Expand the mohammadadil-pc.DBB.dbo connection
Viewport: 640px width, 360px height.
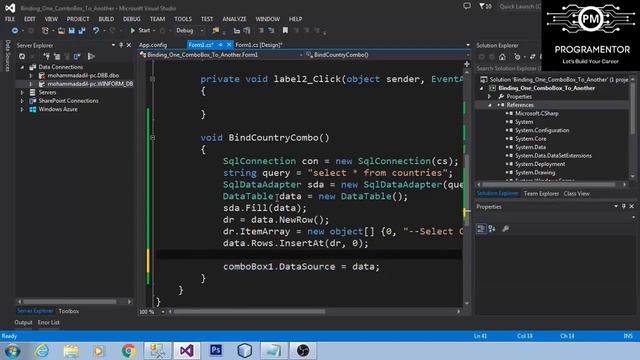pyautogui.click(x=31, y=76)
